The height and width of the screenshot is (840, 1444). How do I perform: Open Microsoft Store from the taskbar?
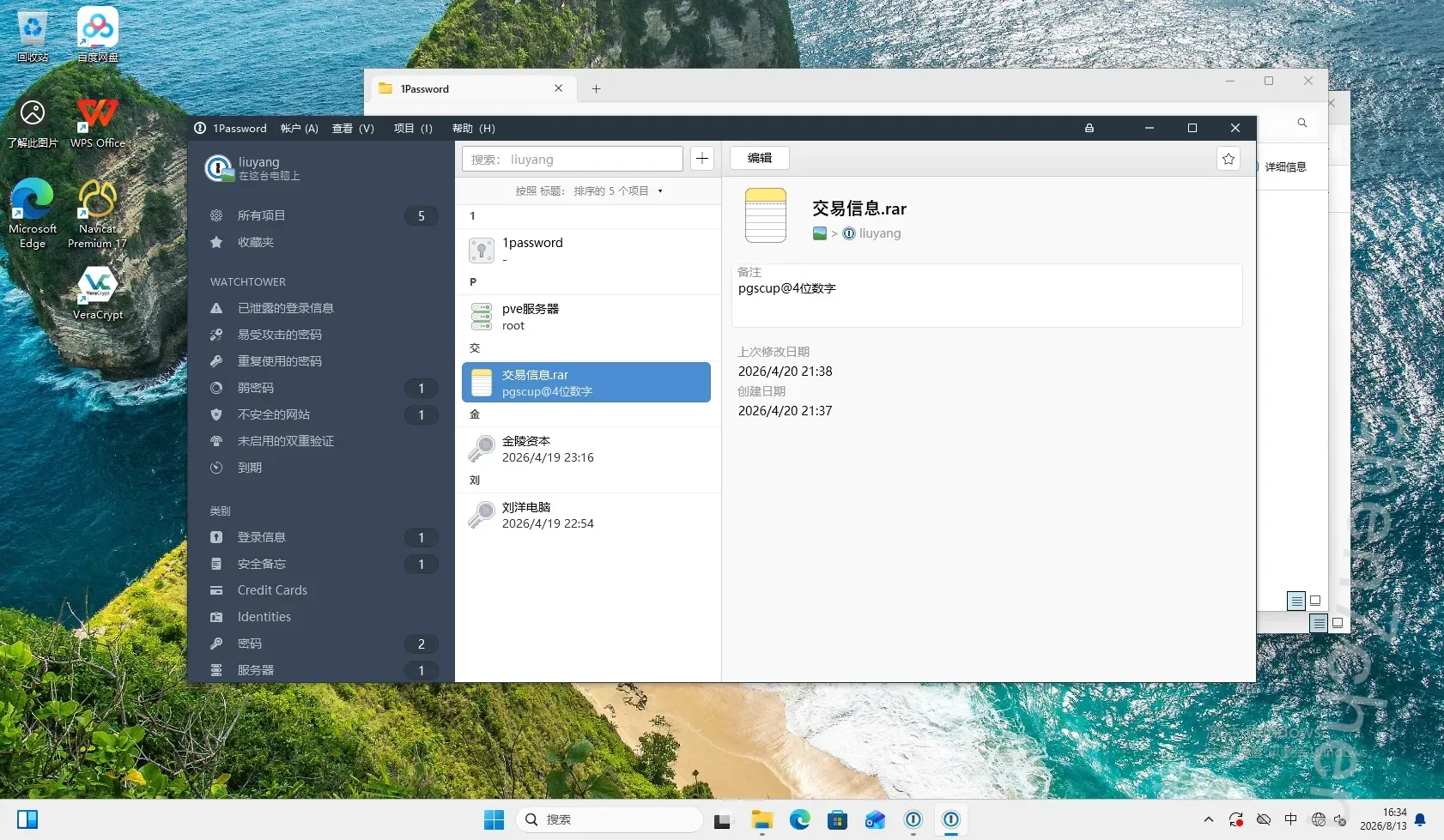(x=838, y=819)
